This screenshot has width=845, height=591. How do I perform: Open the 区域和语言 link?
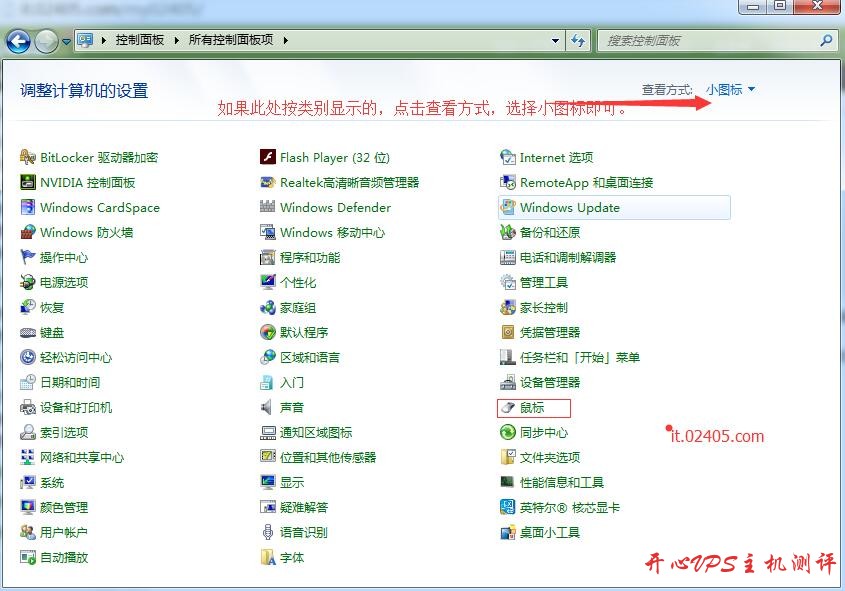click(310, 357)
